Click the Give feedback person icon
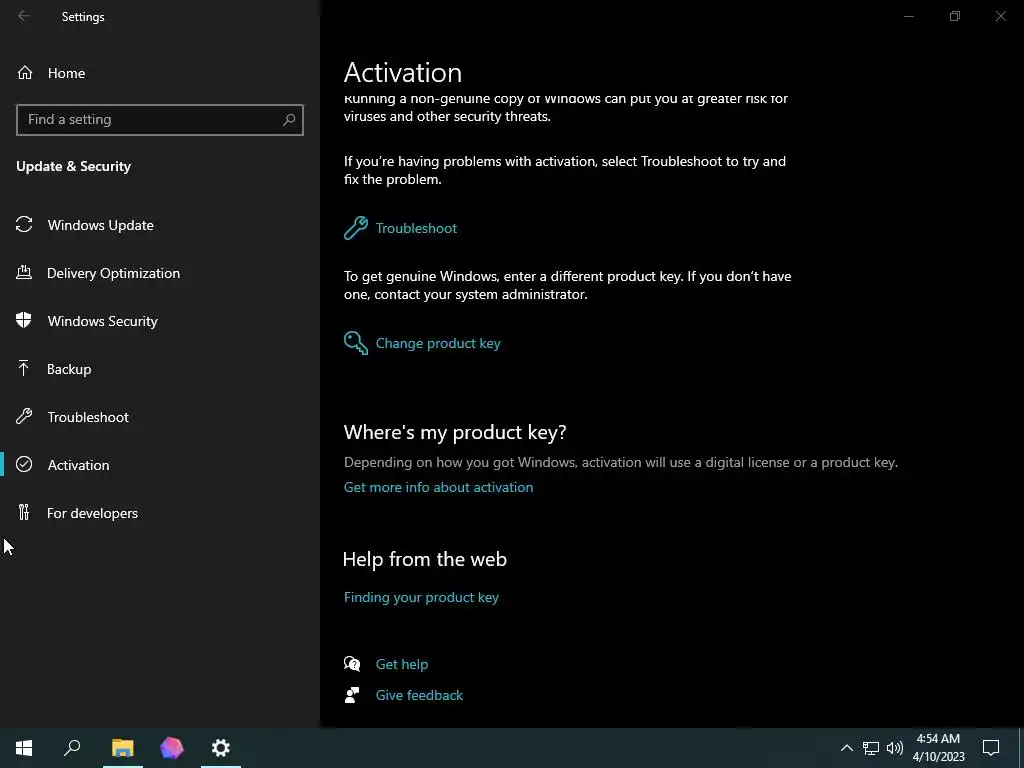 pos(352,695)
